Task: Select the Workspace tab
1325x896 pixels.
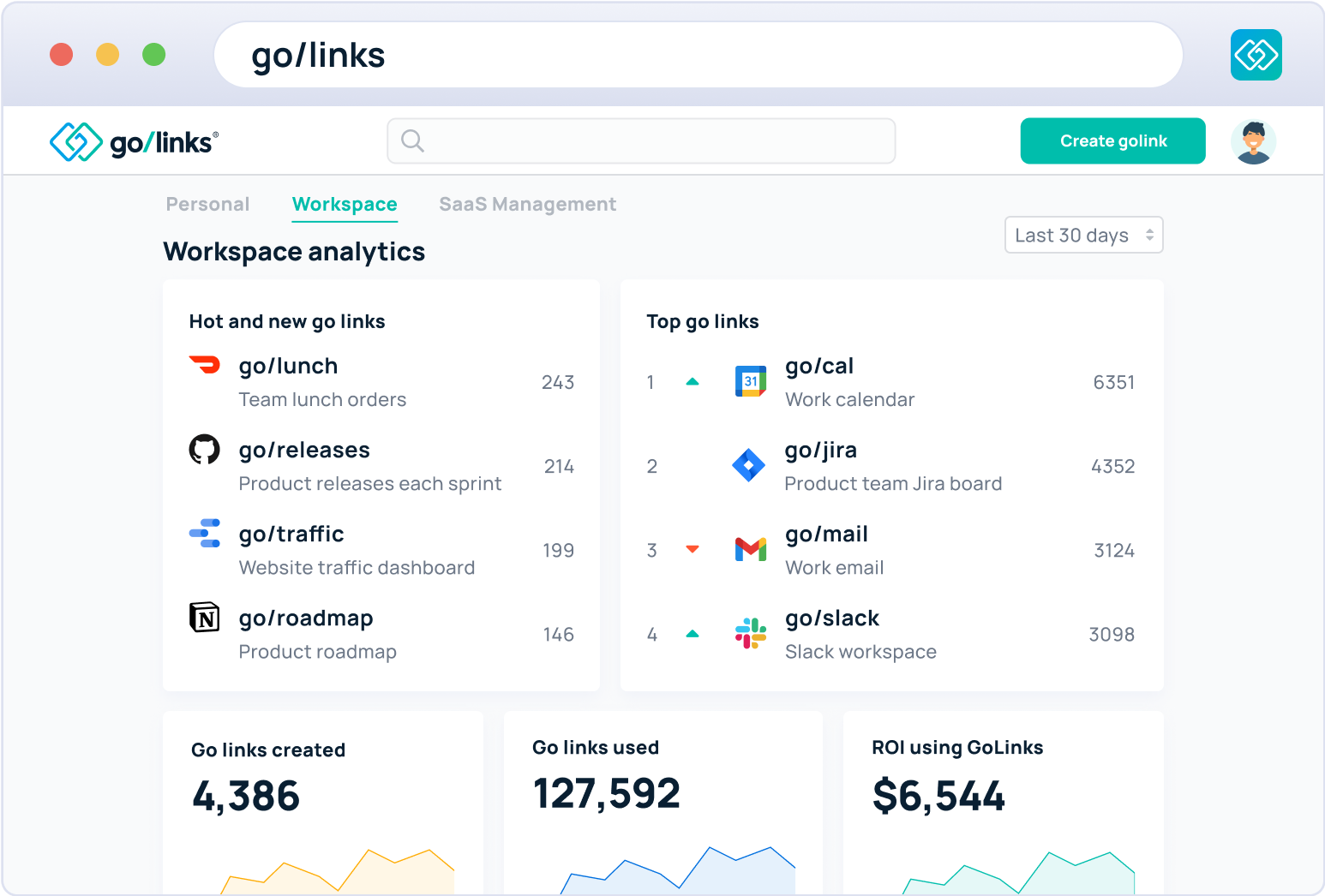Action: (345, 204)
